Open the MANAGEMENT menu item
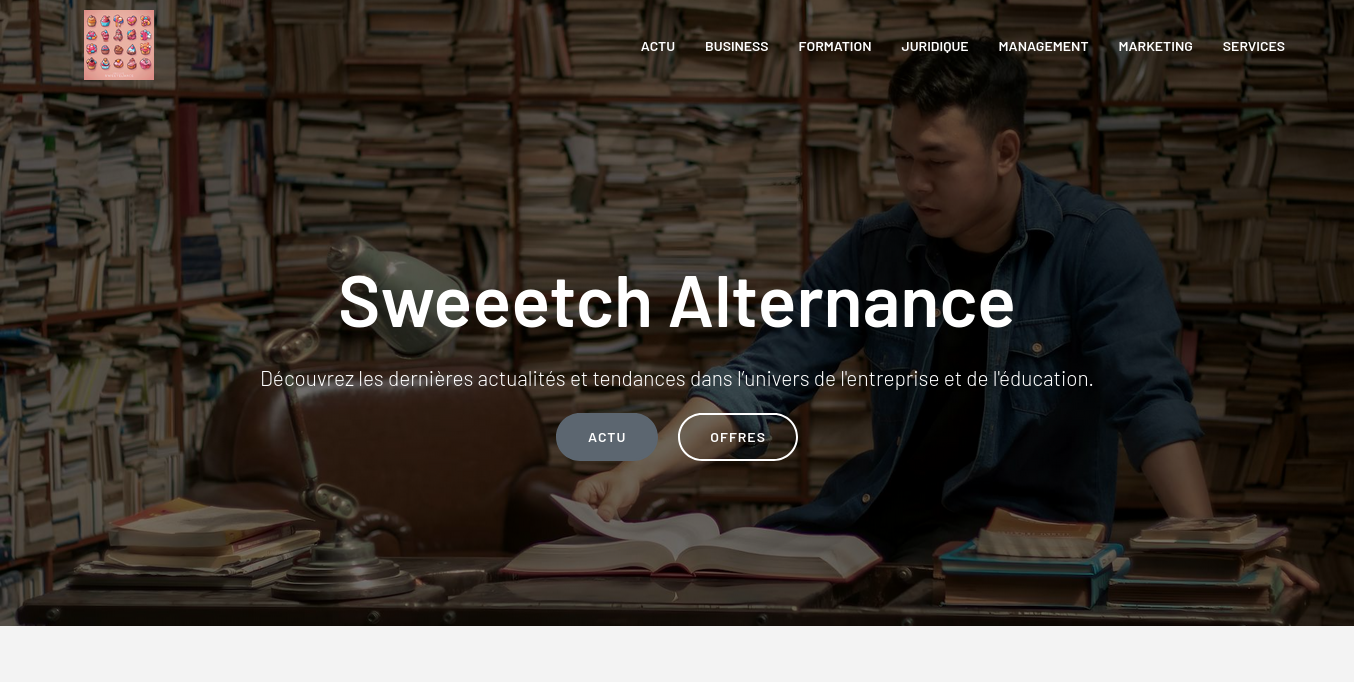The height and width of the screenshot is (682, 1366). point(1043,46)
